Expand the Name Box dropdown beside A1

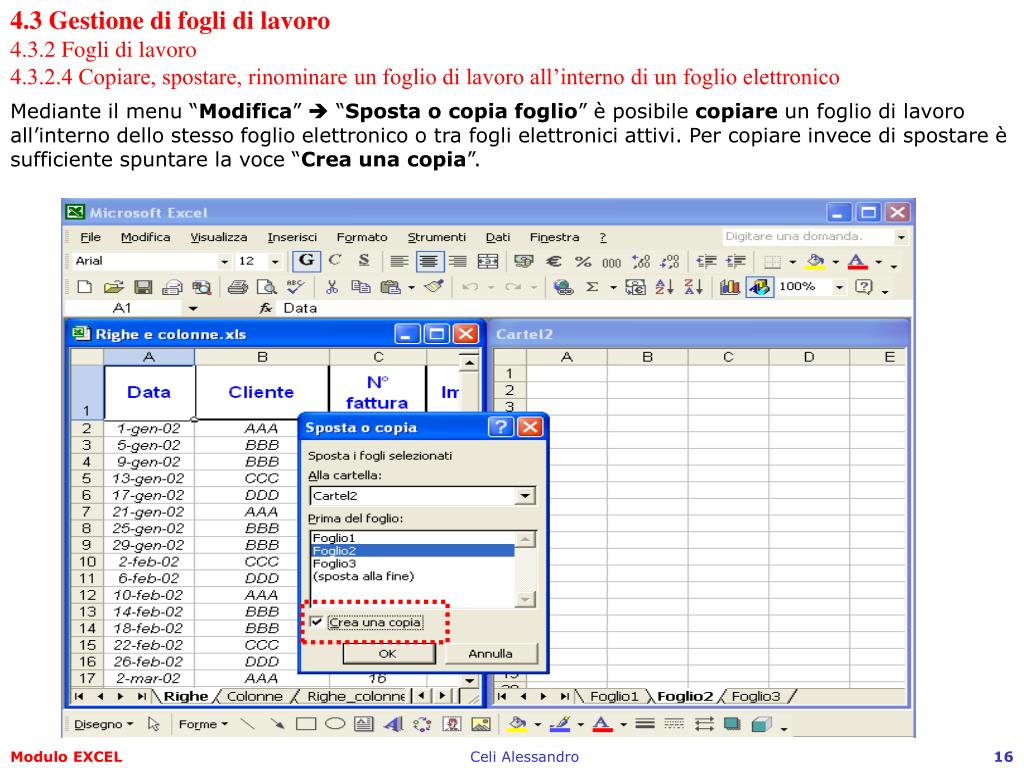coord(193,308)
